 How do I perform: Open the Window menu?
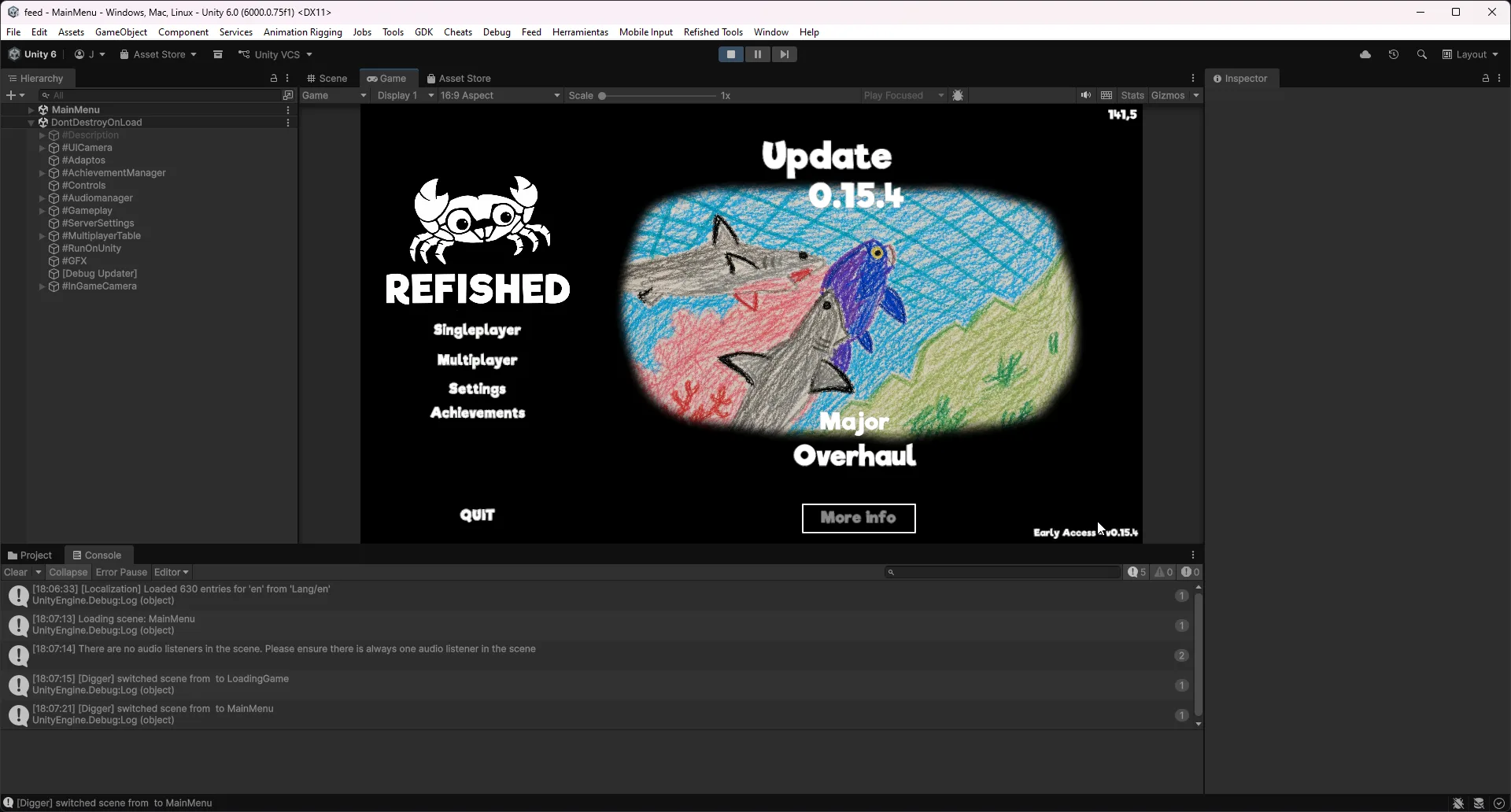point(770,32)
